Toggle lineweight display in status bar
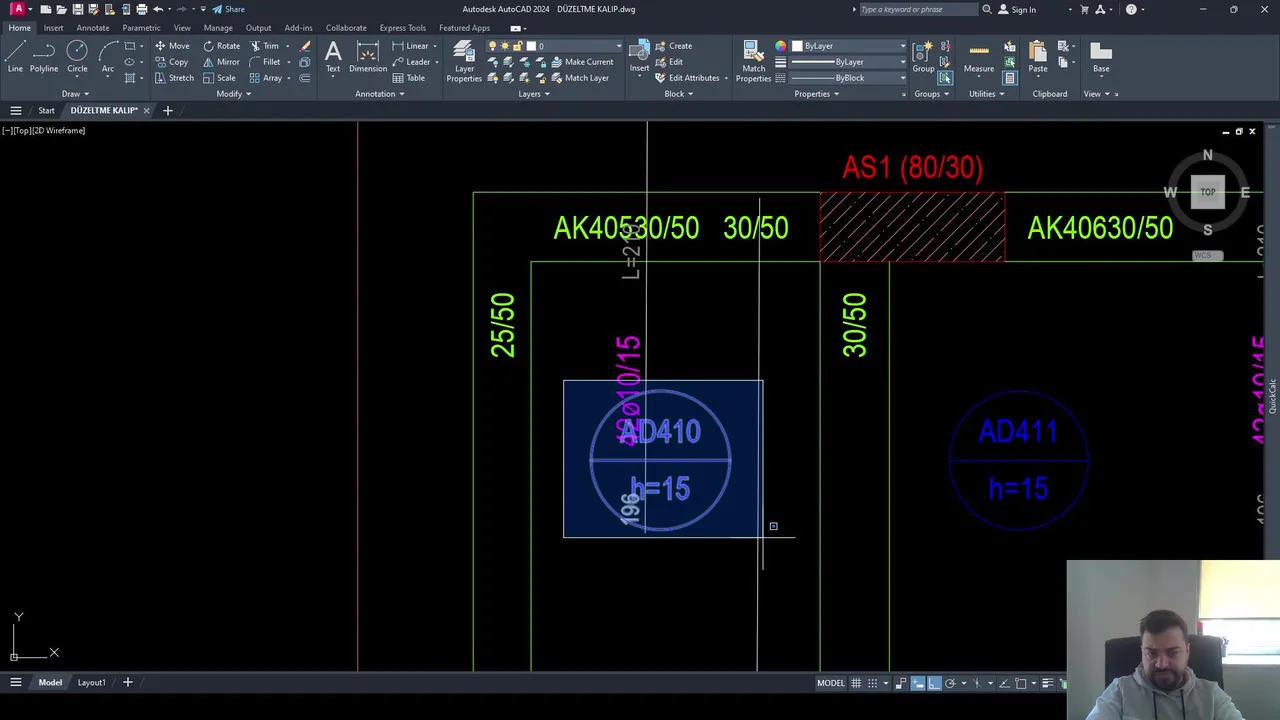This screenshot has width=1280, height=720. click(1047, 683)
